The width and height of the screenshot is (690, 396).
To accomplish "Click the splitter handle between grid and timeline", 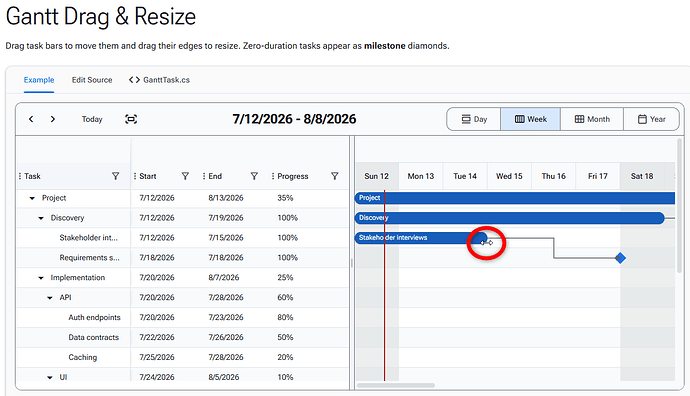I will pos(352,263).
